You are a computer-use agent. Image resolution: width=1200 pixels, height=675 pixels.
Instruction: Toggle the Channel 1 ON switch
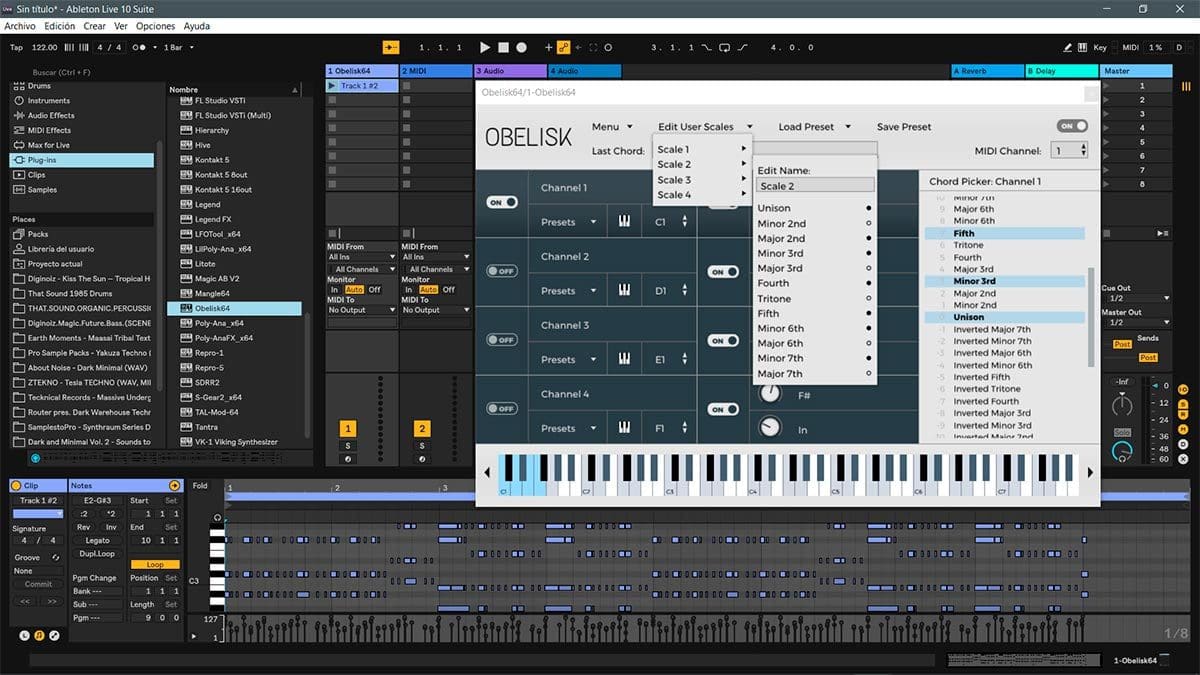coord(502,202)
